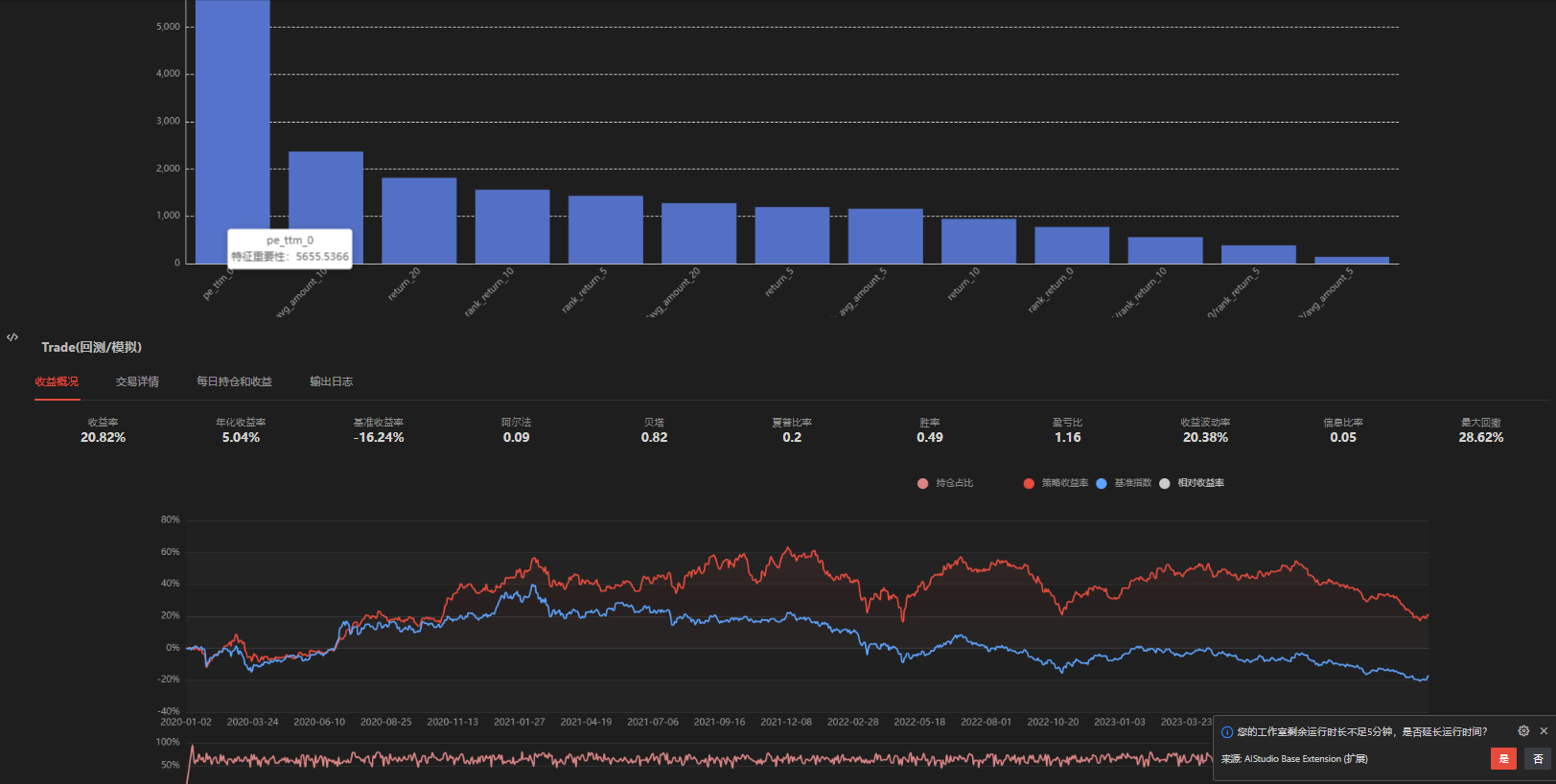The image size is (1556, 784).
Task: Toggle 策略收益率 legend series
Action: coord(1056,483)
